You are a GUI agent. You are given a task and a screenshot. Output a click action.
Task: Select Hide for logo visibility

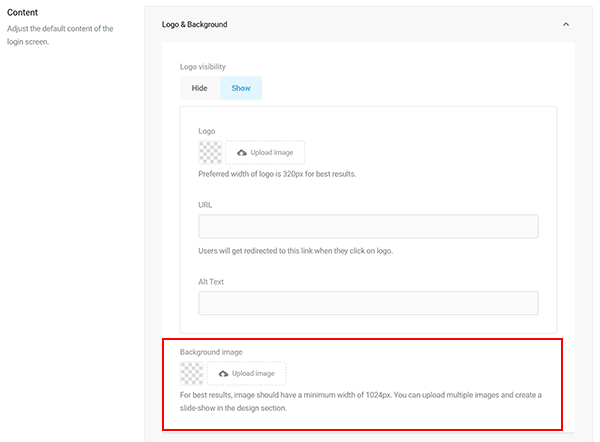click(199, 88)
